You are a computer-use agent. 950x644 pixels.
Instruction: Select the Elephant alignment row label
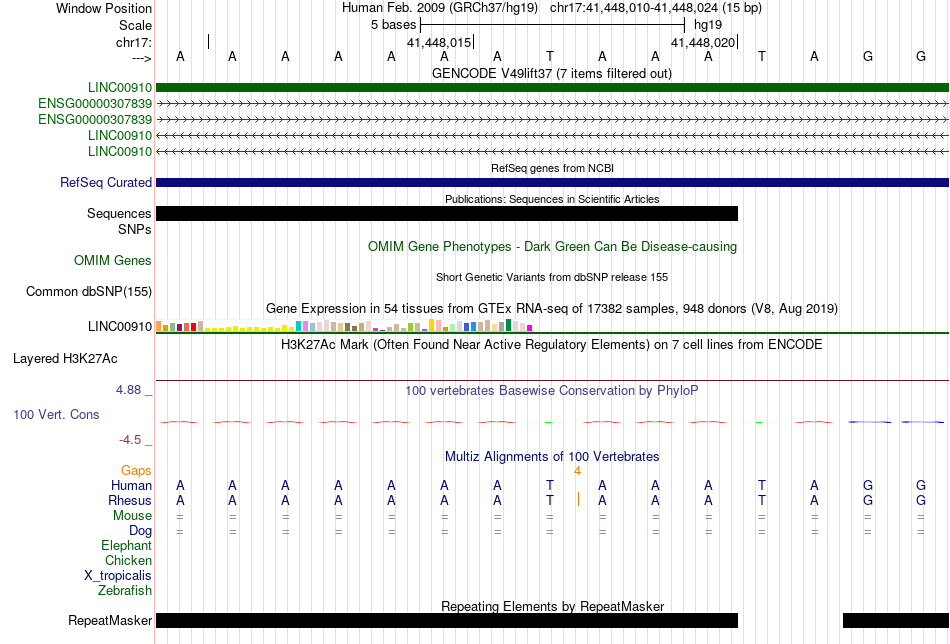coord(126,545)
